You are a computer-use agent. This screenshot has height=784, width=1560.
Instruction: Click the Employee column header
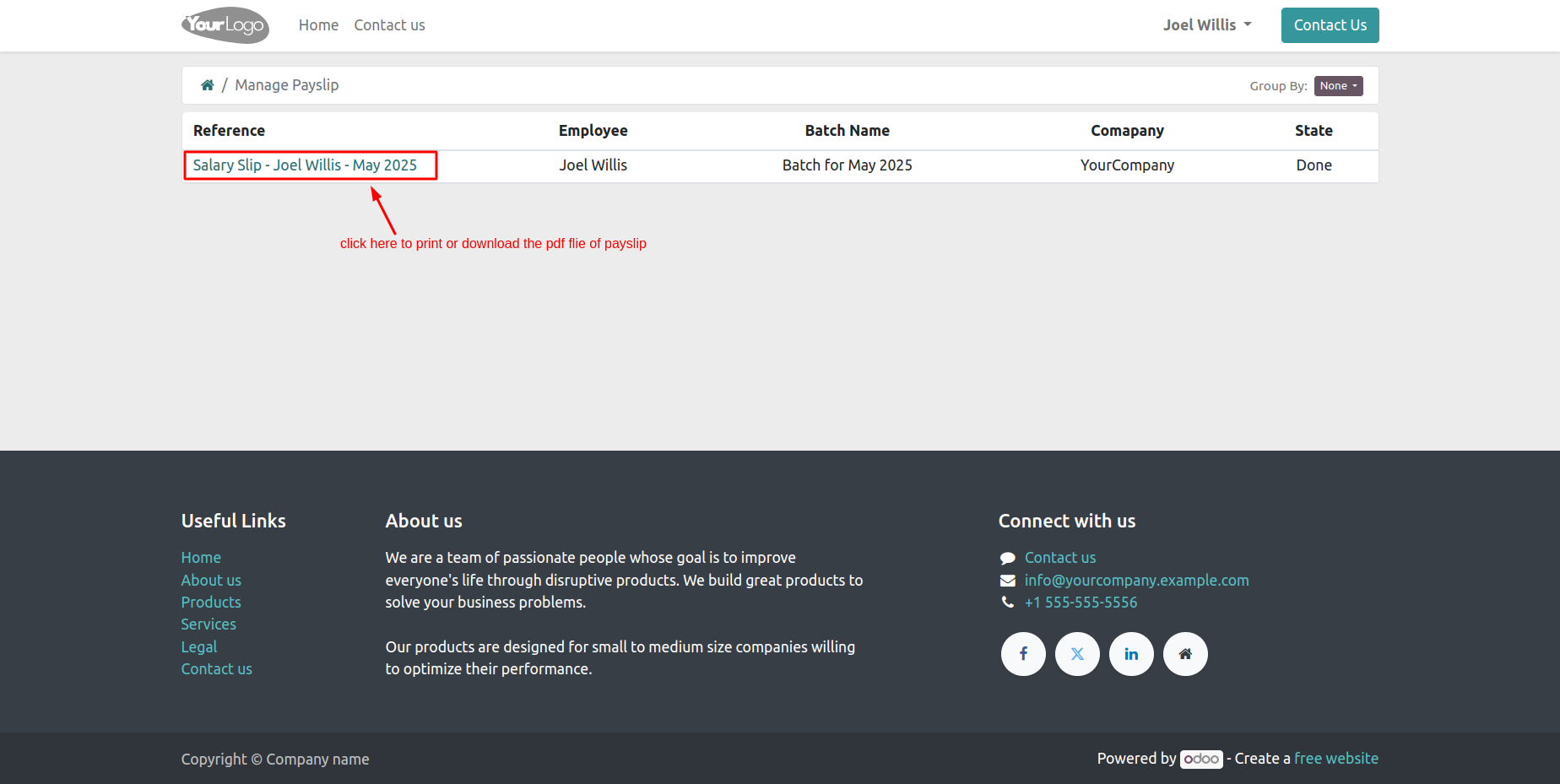(x=593, y=131)
